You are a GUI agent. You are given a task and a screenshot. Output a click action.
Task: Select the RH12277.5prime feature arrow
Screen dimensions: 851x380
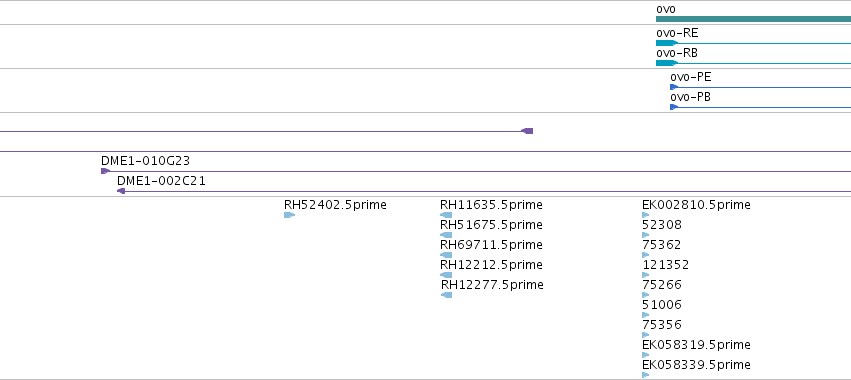(446, 295)
